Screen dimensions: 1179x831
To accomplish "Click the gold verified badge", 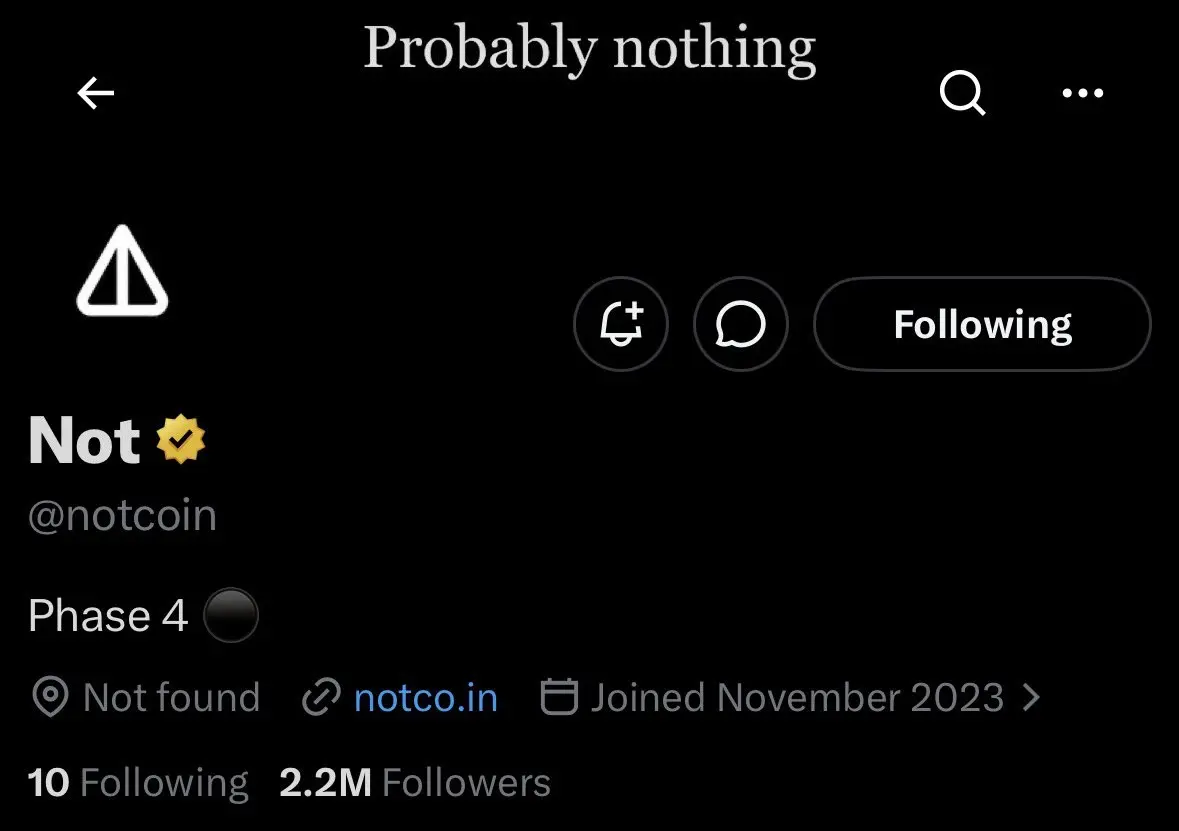I will click(181, 440).
